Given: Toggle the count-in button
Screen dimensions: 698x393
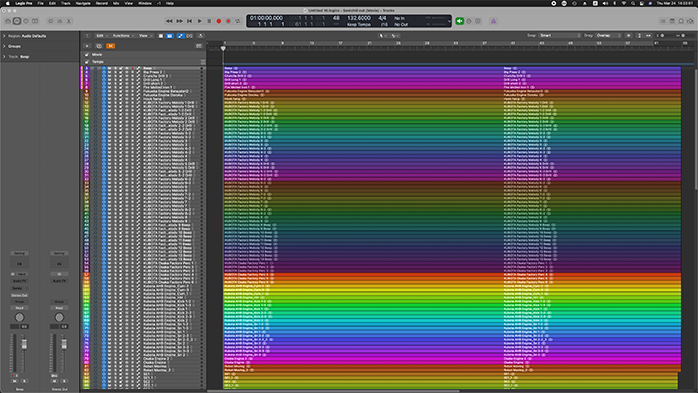Looking at the screenshot, I should 478,21.
